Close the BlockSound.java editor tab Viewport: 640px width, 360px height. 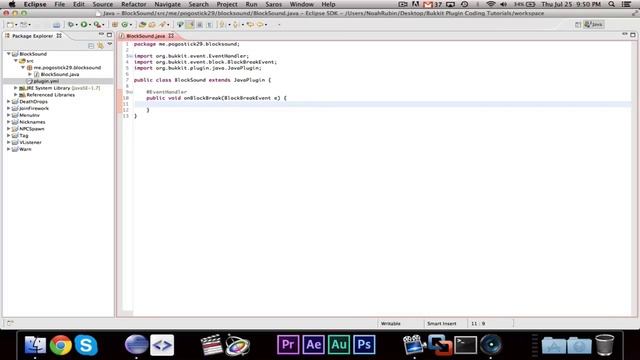coord(171,36)
